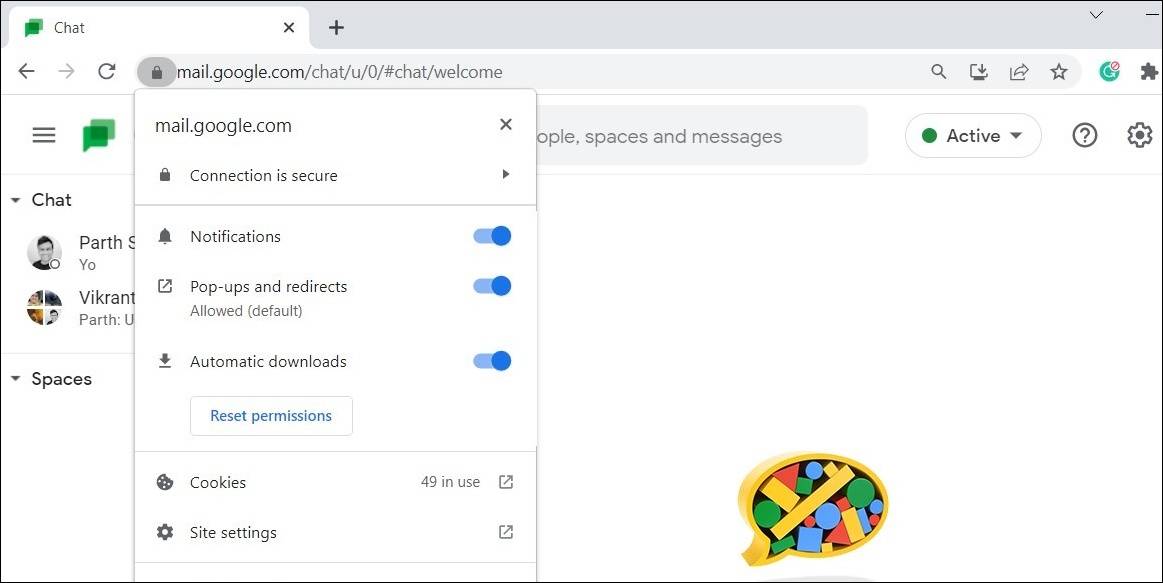This screenshot has height=583, width=1163.
Task: Click the Grammarly extension icon
Action: tap(1108, 72)
